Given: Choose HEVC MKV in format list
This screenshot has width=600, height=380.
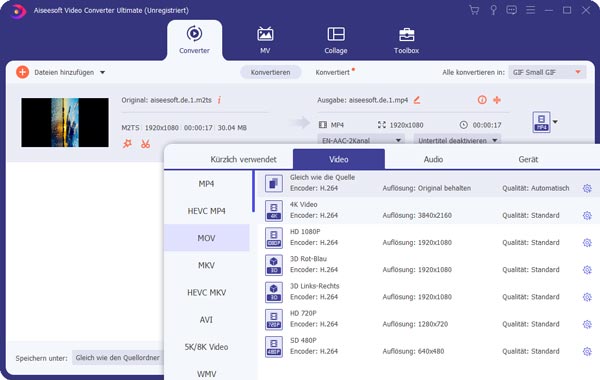Looking at the screenshot, I should pyautogui.click(x=207, y=292).
